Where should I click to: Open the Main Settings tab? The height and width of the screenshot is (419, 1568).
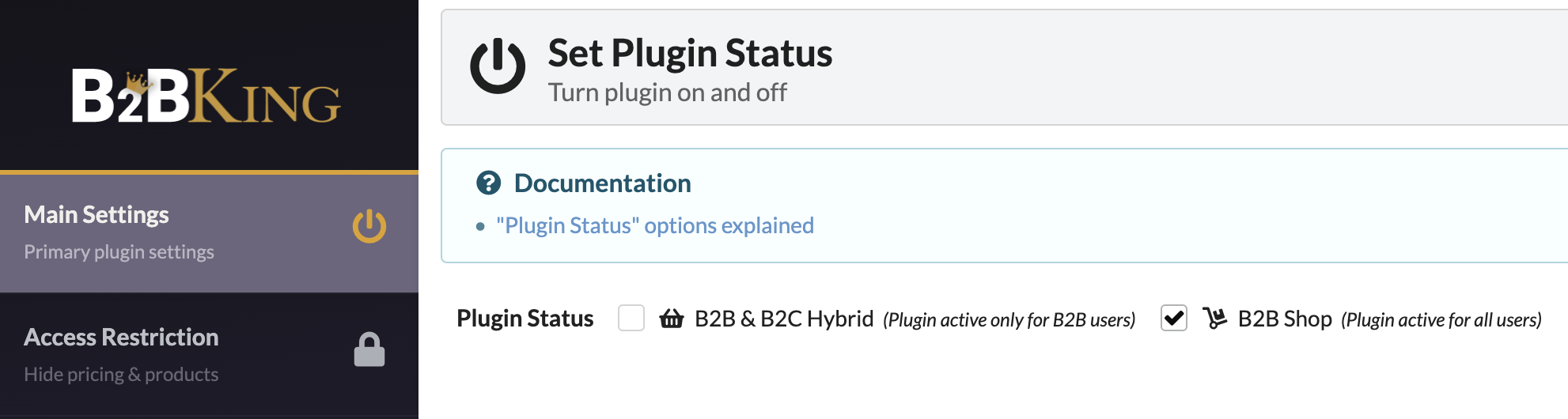click(x=209, y=233)
